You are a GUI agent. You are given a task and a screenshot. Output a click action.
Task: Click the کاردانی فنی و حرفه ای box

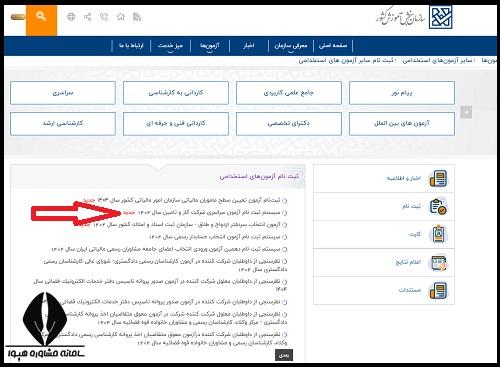[x=176, y=124]
